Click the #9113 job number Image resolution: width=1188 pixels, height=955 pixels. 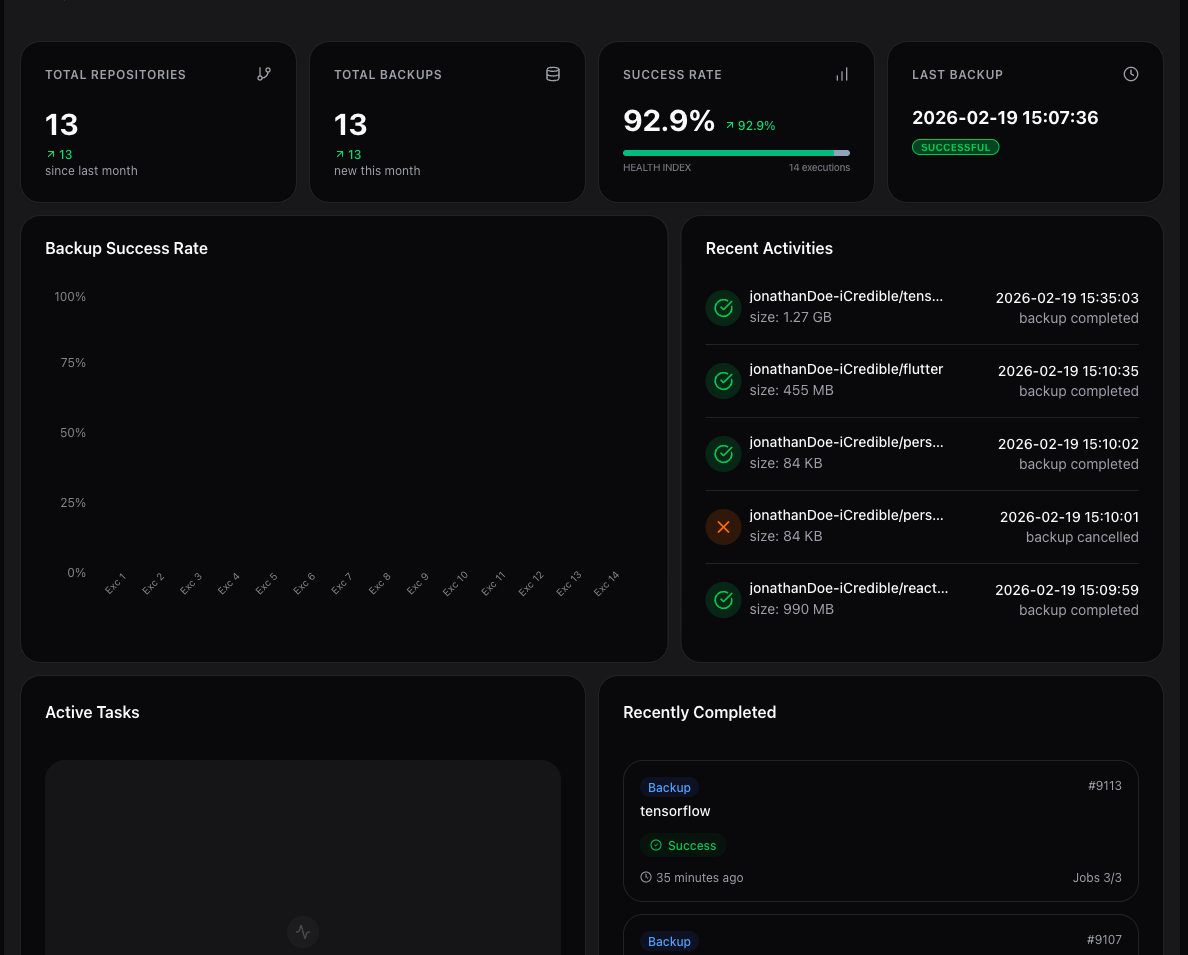(x=1105, y=785)
